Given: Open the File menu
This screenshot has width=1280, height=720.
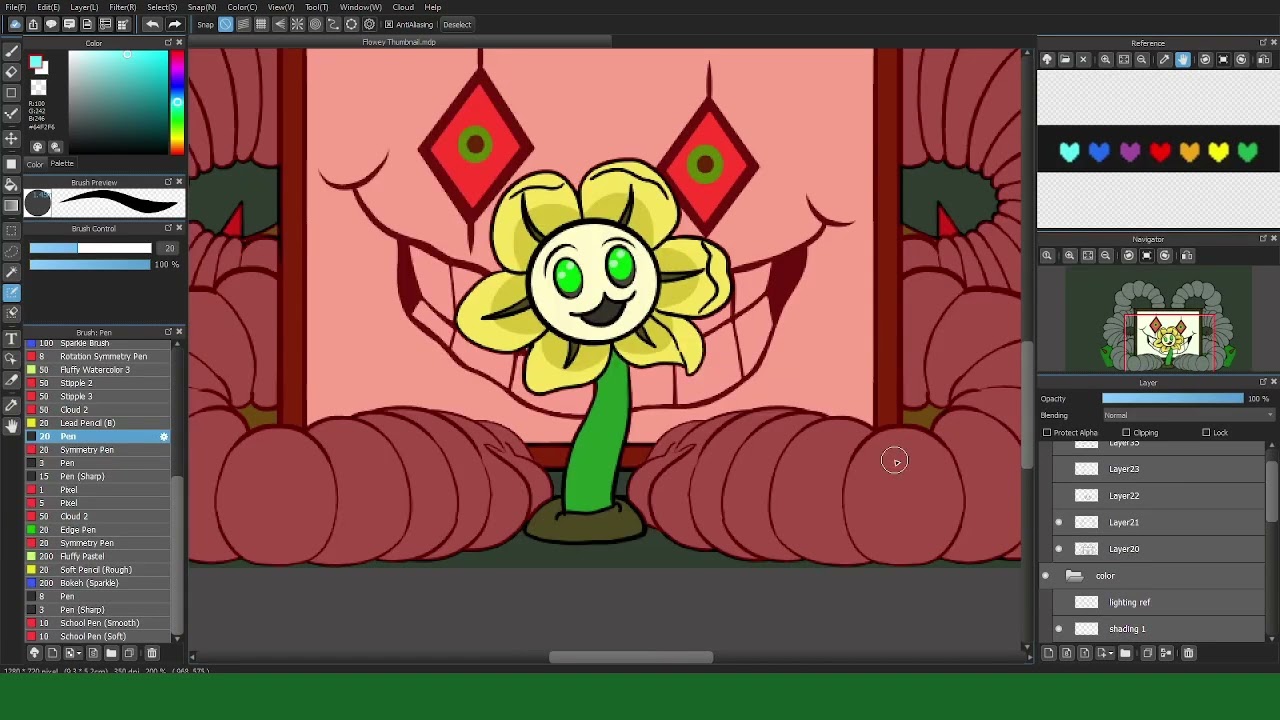Looking at the screenshot, I should click(x=15, y=7).
